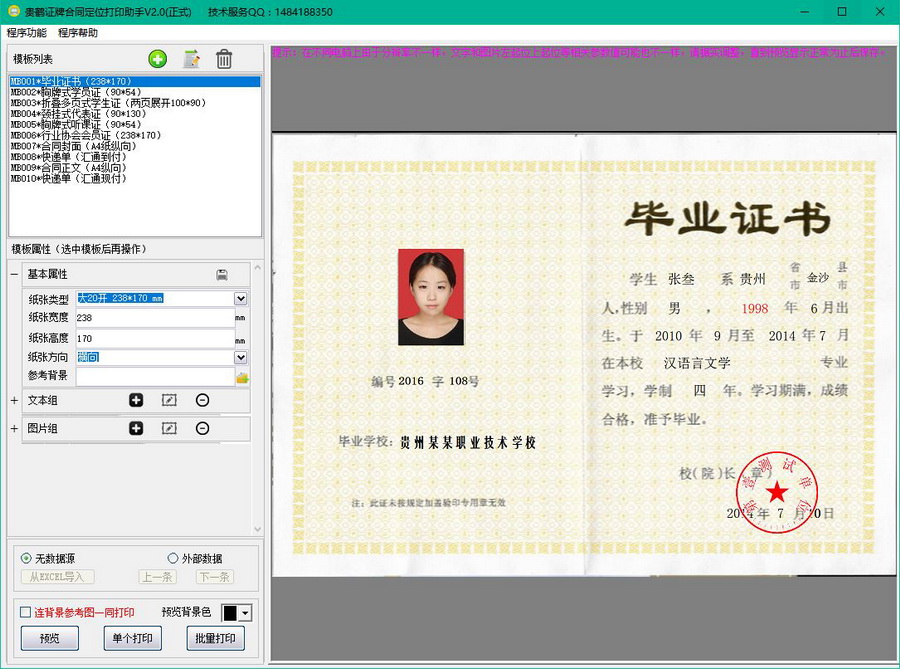Click the 参考背景 path field
This screenshot has width=900, height=669.
point(156,376)
